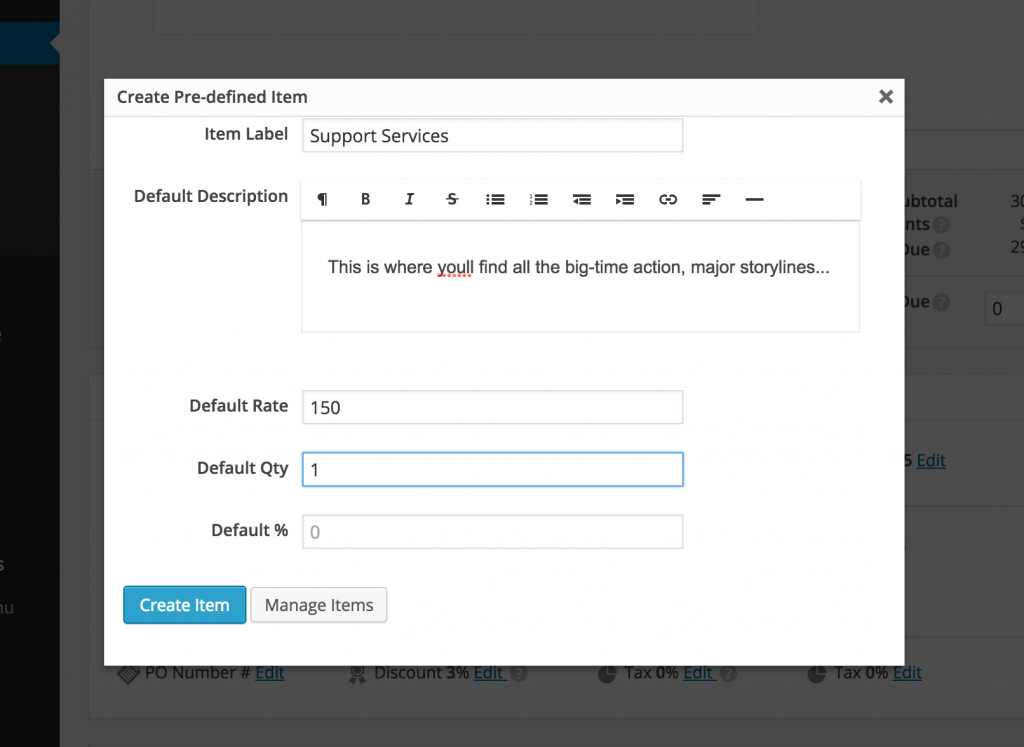Click inside the Item Label field
Image resolution: width=1024 pixels, height=747 pixels.
point(492,135)
